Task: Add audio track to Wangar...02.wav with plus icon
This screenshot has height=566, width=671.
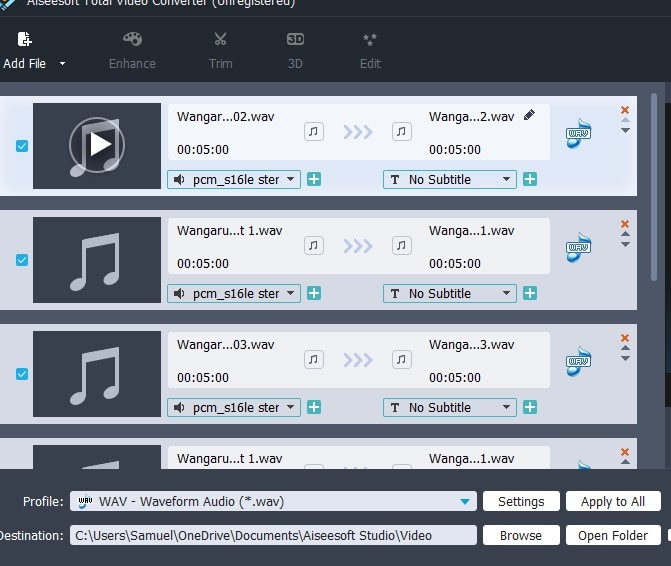Action: pos(314,179)
